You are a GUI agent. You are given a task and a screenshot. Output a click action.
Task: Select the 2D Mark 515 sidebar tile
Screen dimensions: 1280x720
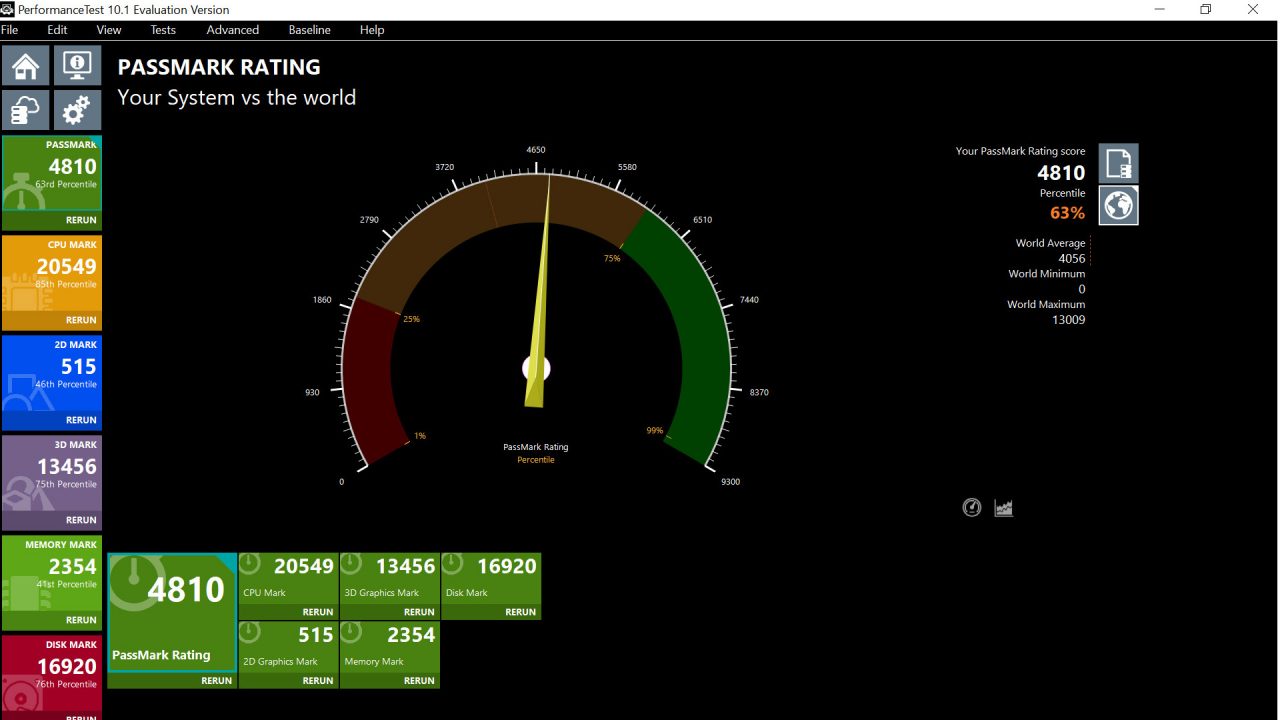(52, 382)
